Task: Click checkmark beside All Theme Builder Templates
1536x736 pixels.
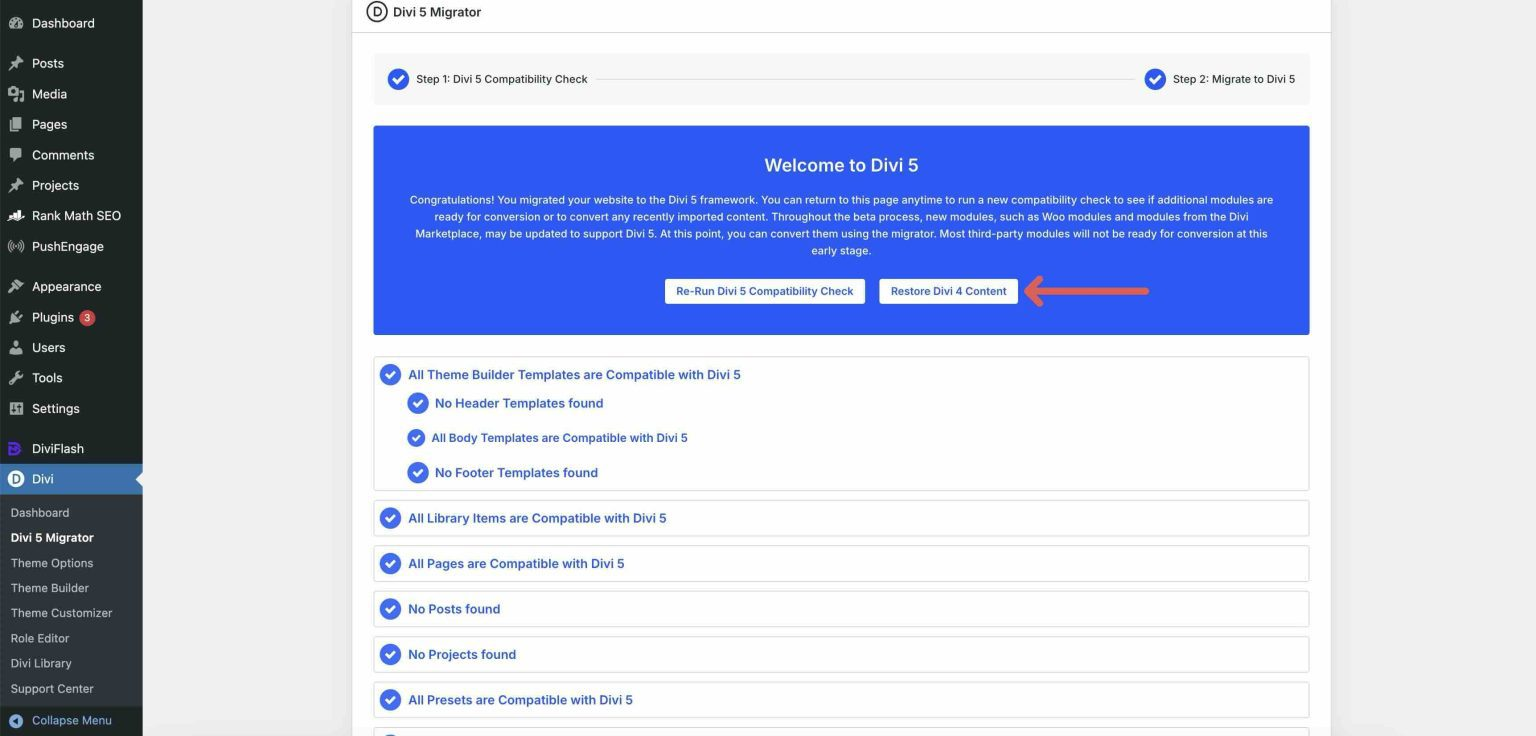Action: [390, 375]
